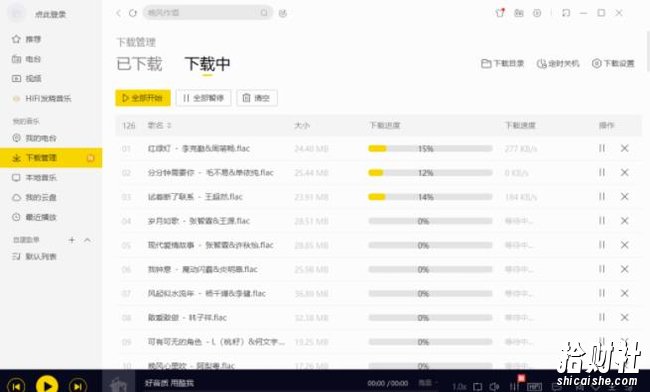
Task: Open the song recognition icon beside search
Action: 283,13
